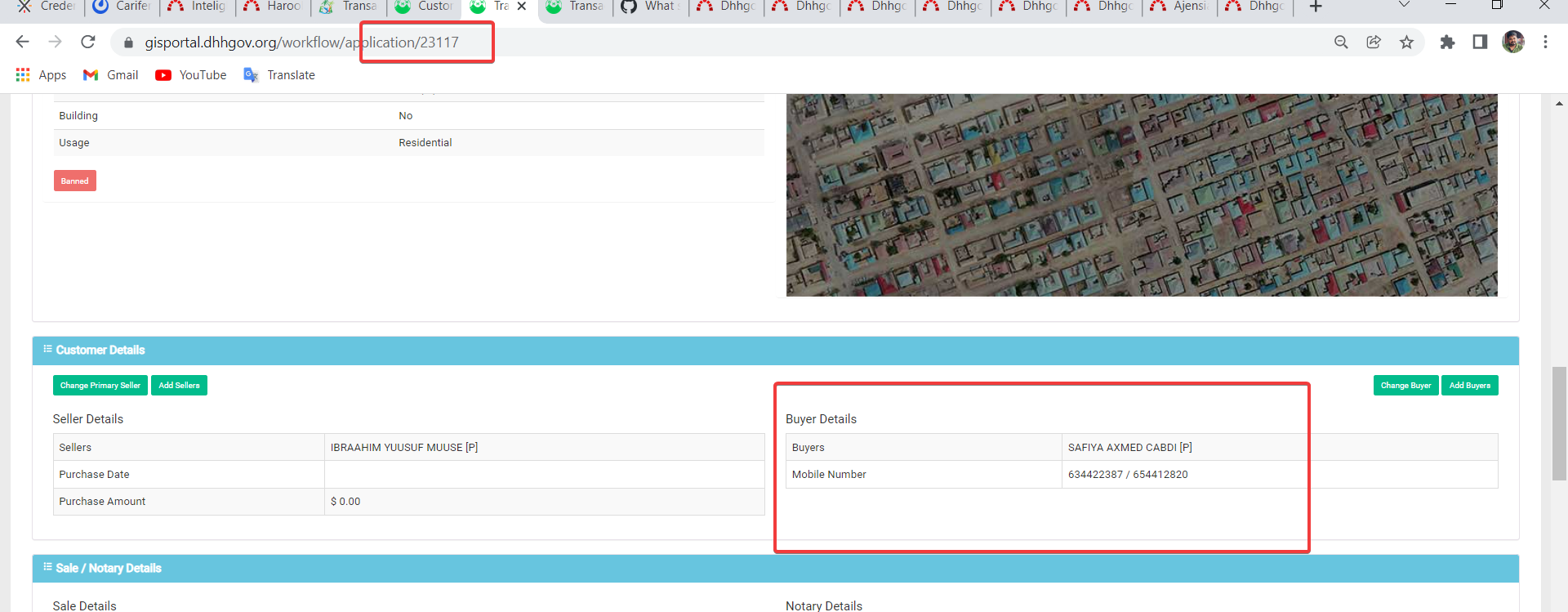Screen dimensions: 1568x612
Task: Click the Sale Details heading
Action: (85, 605)
